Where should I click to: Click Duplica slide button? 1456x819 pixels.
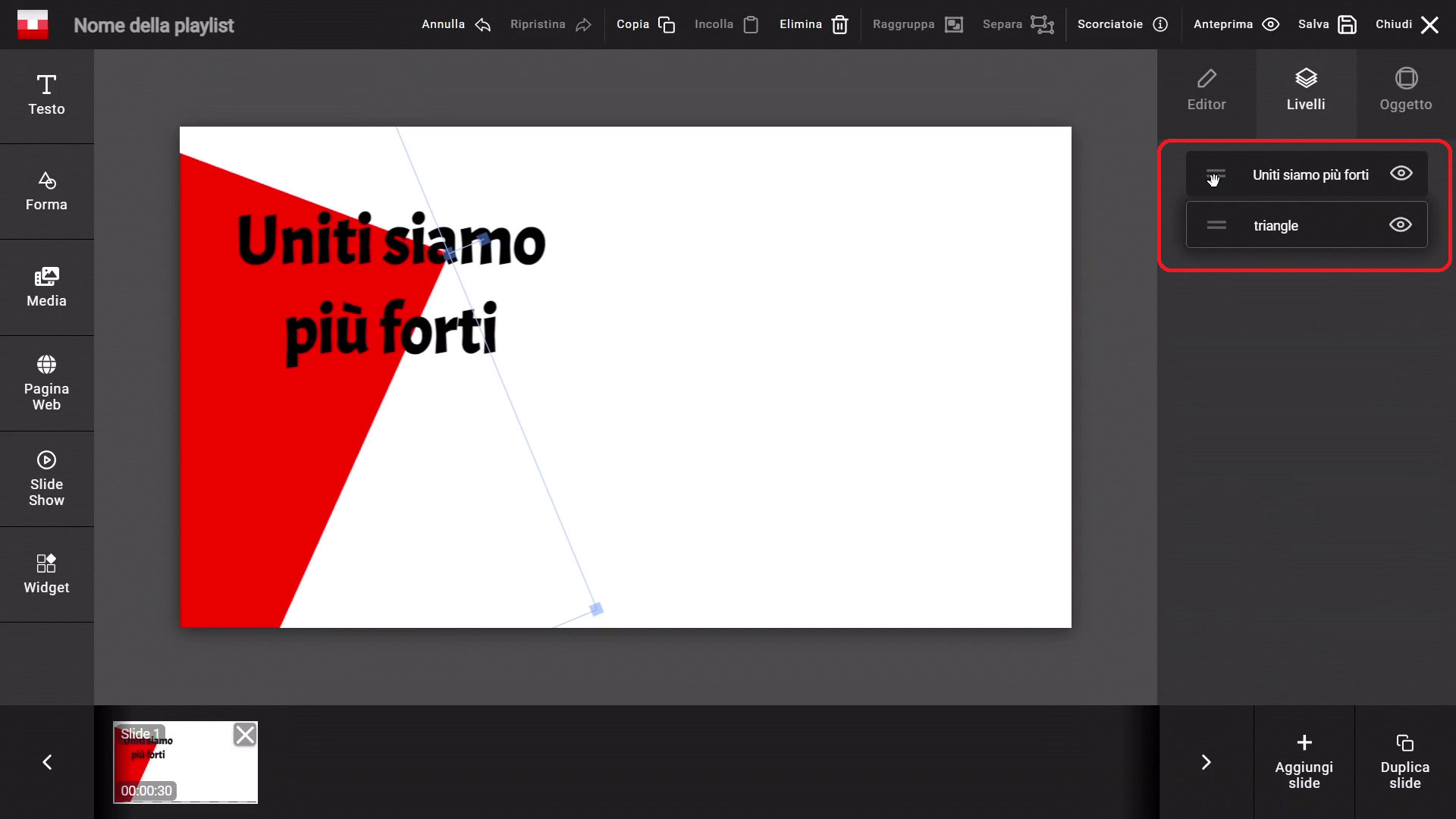[x=1404, y=761]
